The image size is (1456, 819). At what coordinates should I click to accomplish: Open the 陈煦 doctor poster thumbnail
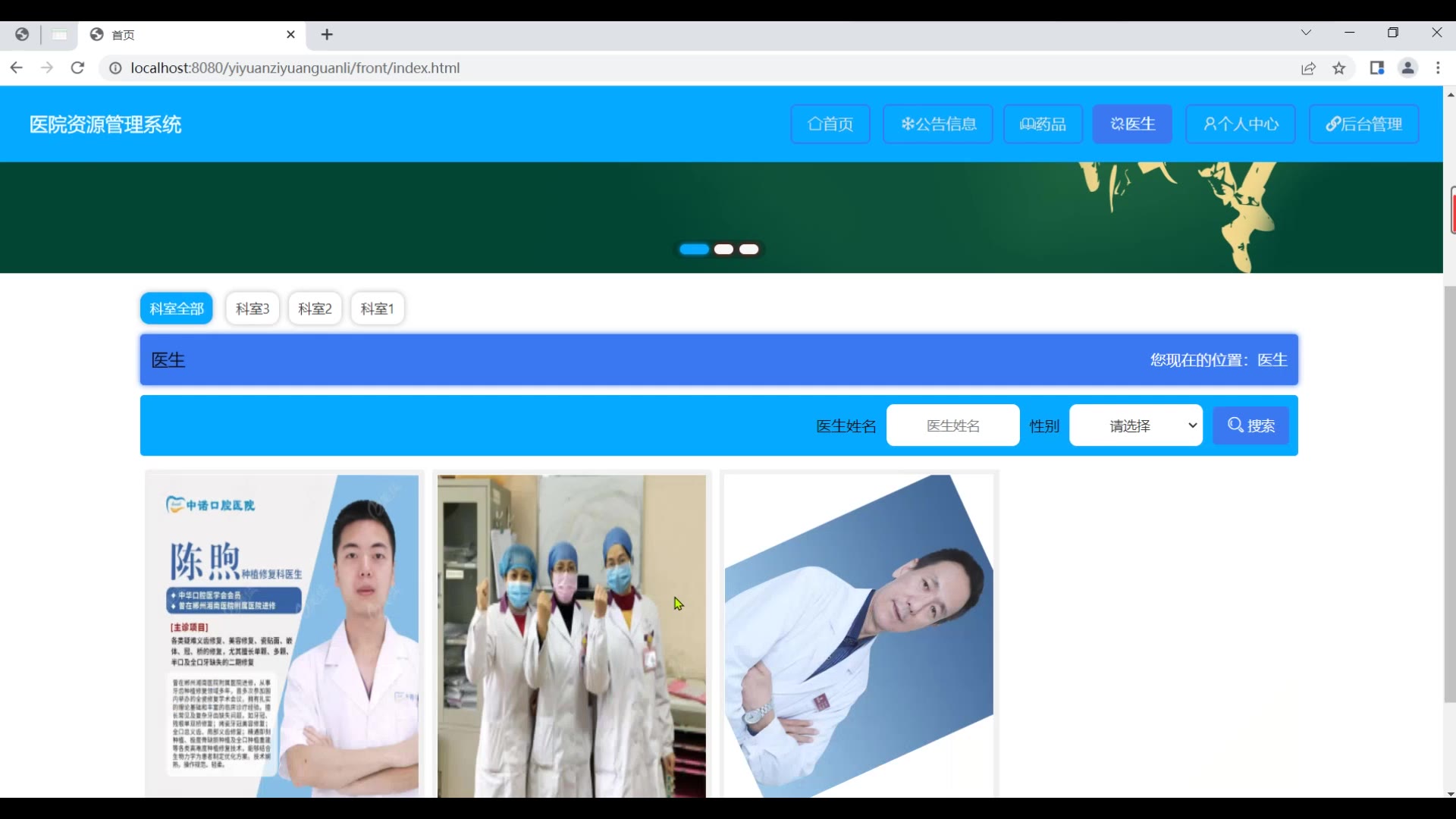(282, 635)
